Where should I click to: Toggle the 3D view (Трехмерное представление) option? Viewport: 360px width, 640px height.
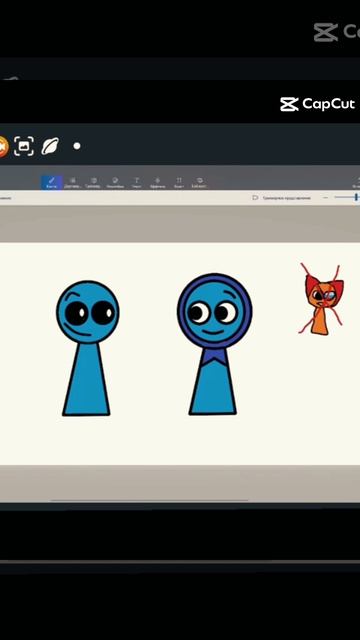[x=281, y=198]
